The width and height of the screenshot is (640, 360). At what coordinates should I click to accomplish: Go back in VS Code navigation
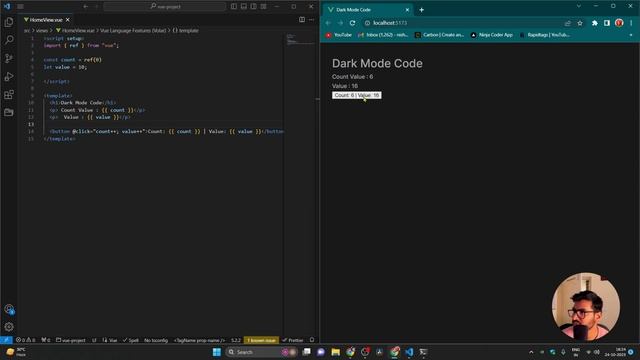(85, 7)
